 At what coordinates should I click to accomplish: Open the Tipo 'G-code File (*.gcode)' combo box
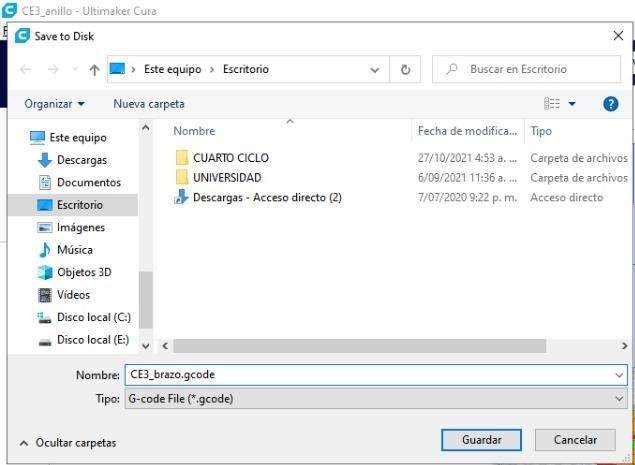[x=376, y=399]
